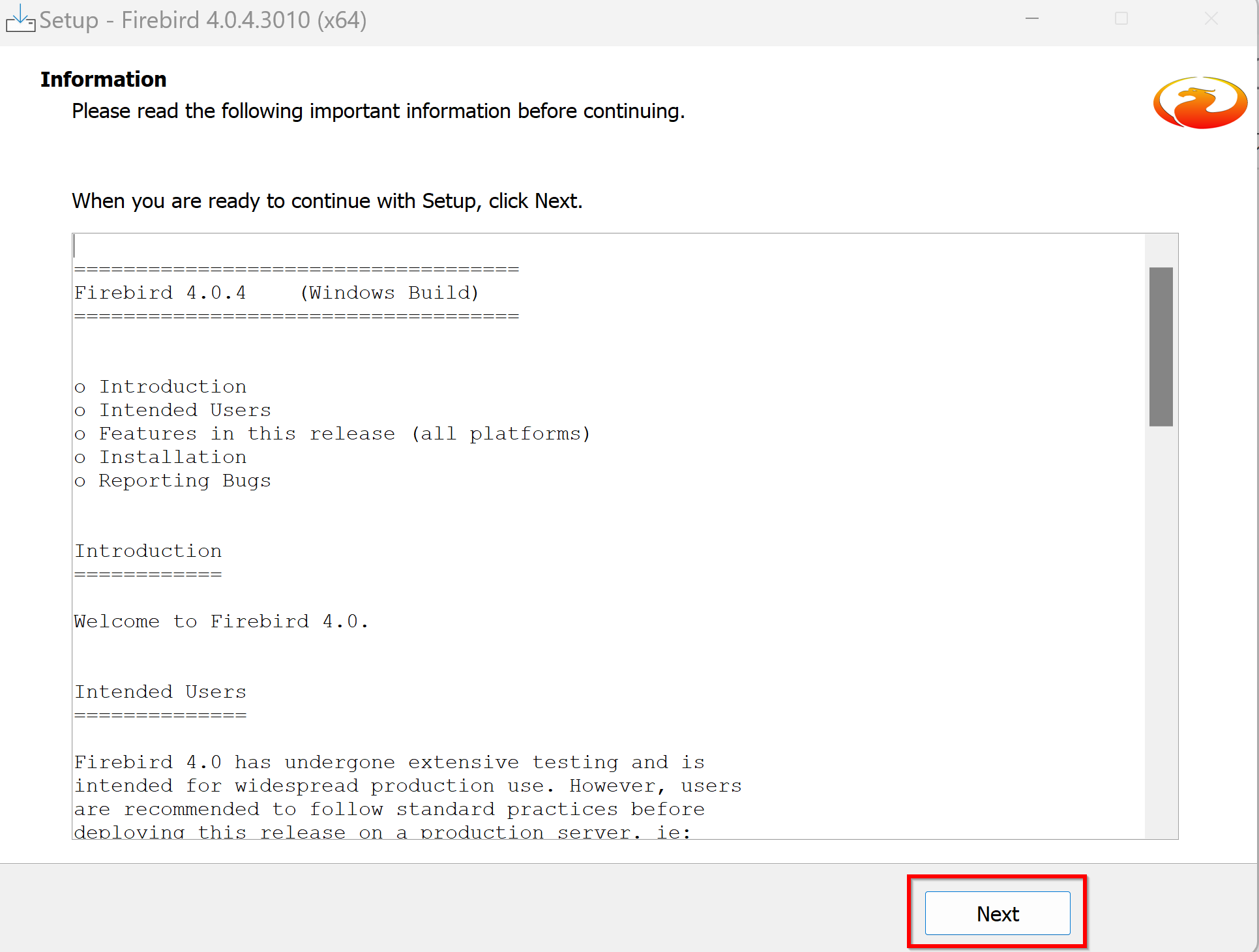Minimize the Setup window
This screenshot has width=1259, height=952.
click(x=1032, y=19)
